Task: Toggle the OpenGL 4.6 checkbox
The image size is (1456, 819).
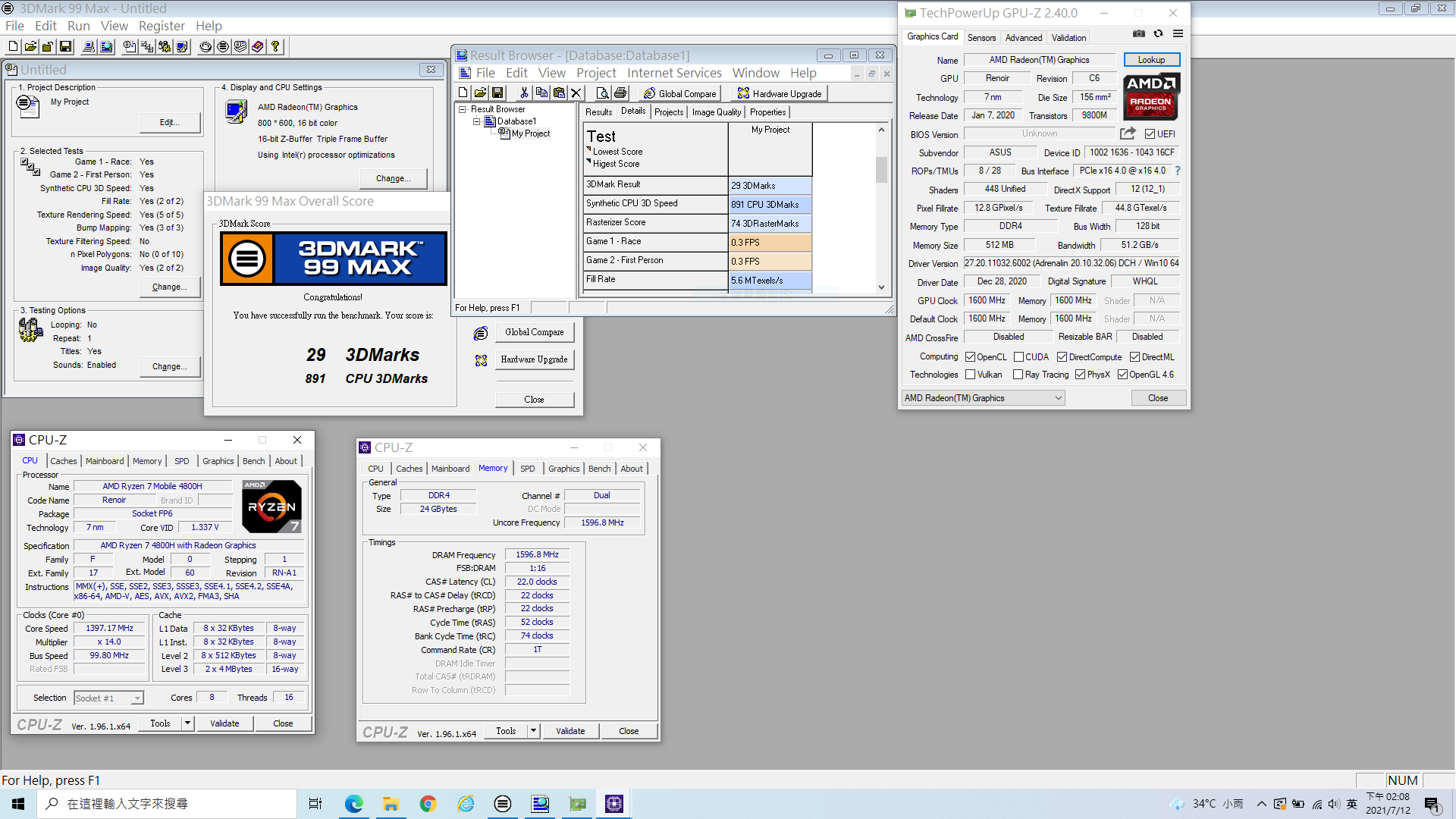Action: [1123, 375]
